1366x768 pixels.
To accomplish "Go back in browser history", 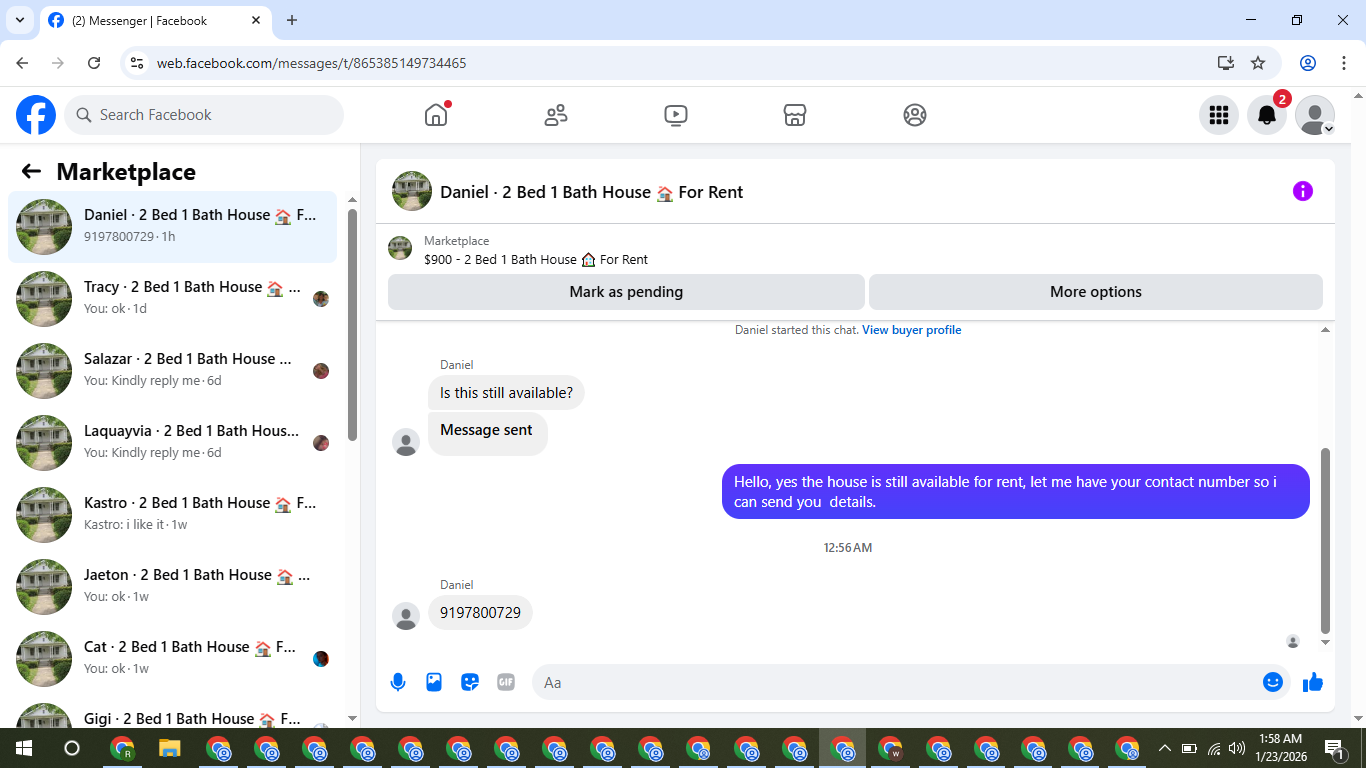I will coord(22,63).
